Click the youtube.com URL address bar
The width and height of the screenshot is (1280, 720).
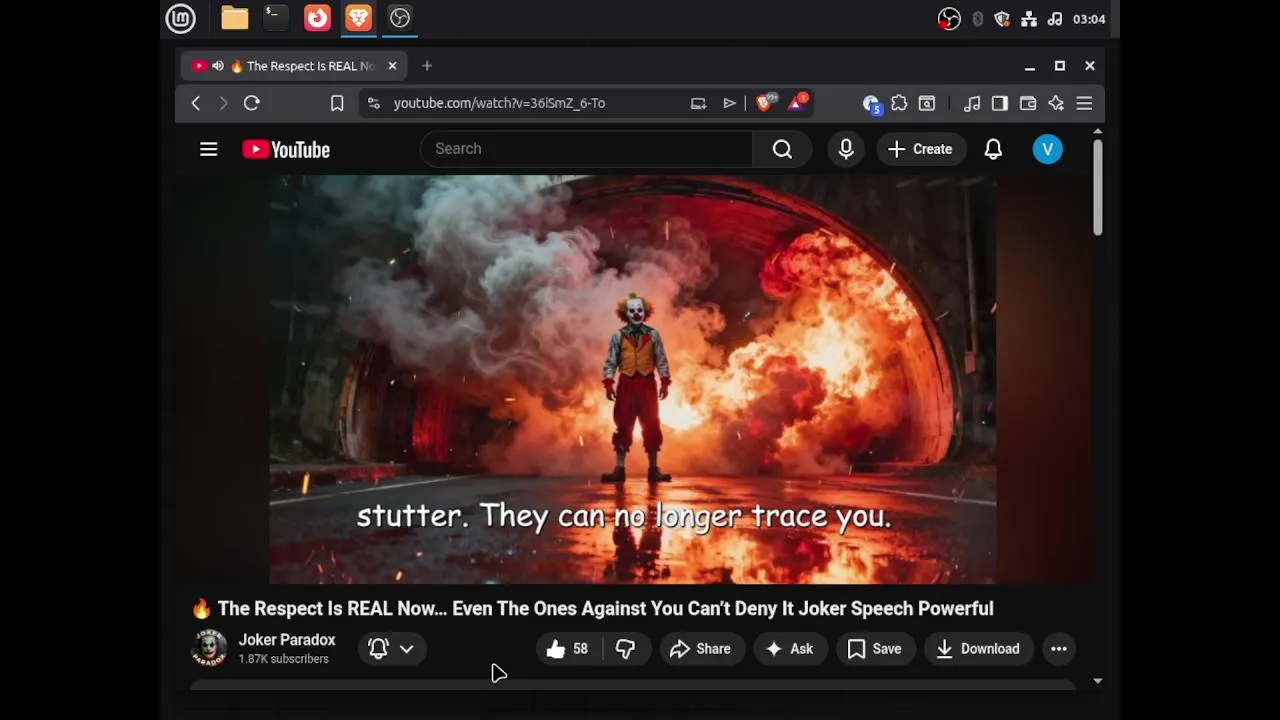pos(499,103)
